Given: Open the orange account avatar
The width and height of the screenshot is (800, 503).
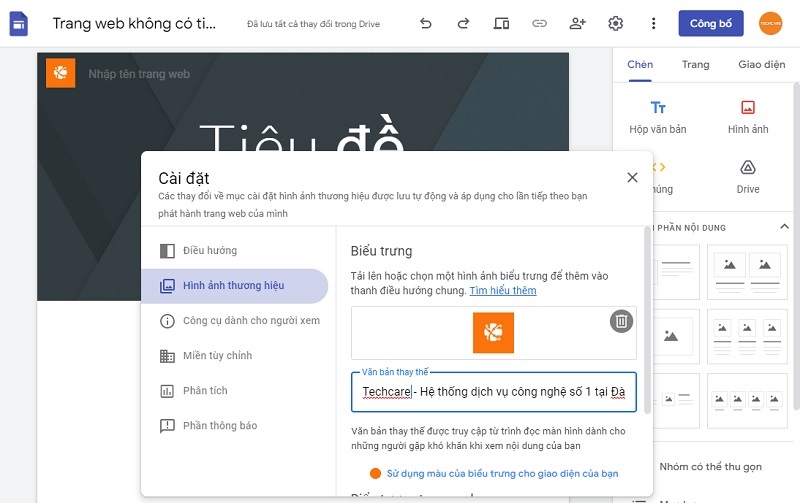Looking at the screenshot, I should click(770, 23).
